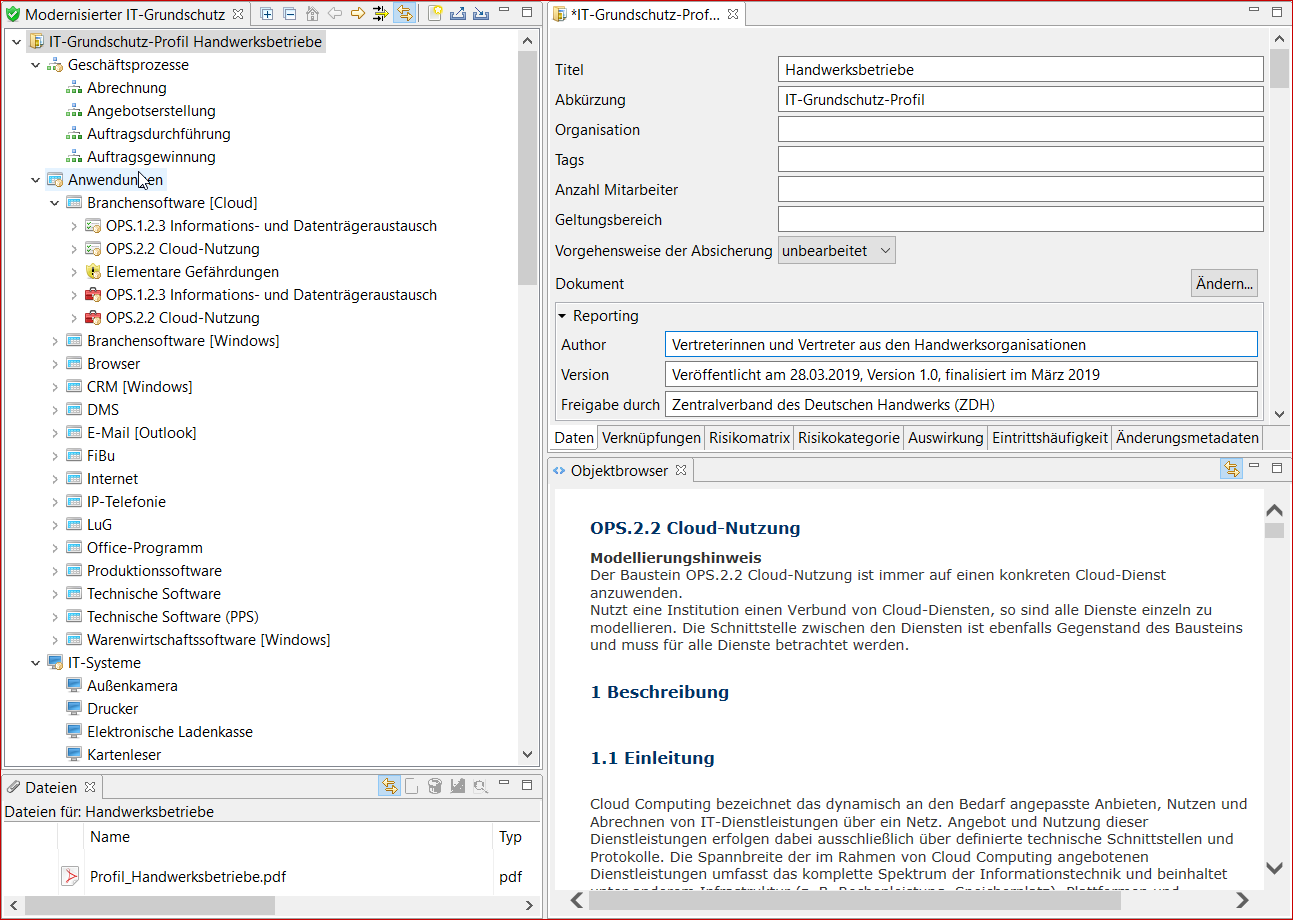Open the Vorgehensweise der Absicherung dropdown

[x=837, y=251]
